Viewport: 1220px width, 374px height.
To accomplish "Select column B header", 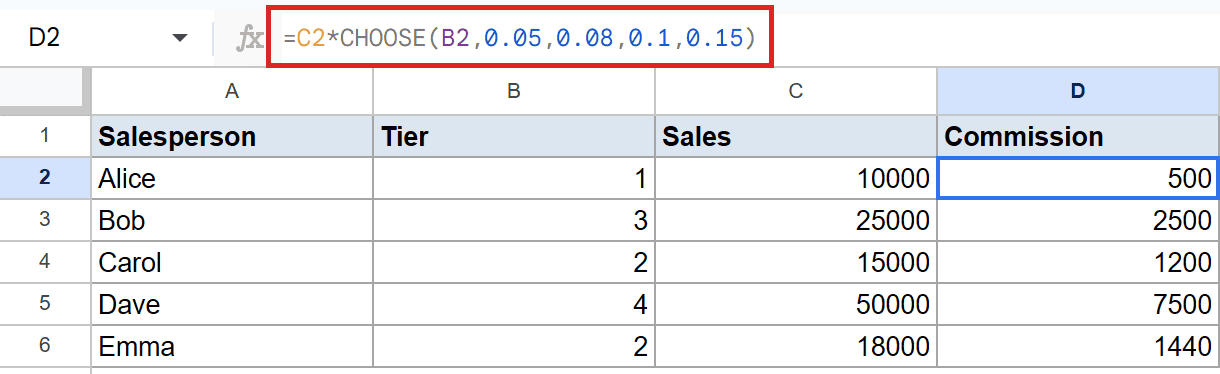I will coord(514,91).
